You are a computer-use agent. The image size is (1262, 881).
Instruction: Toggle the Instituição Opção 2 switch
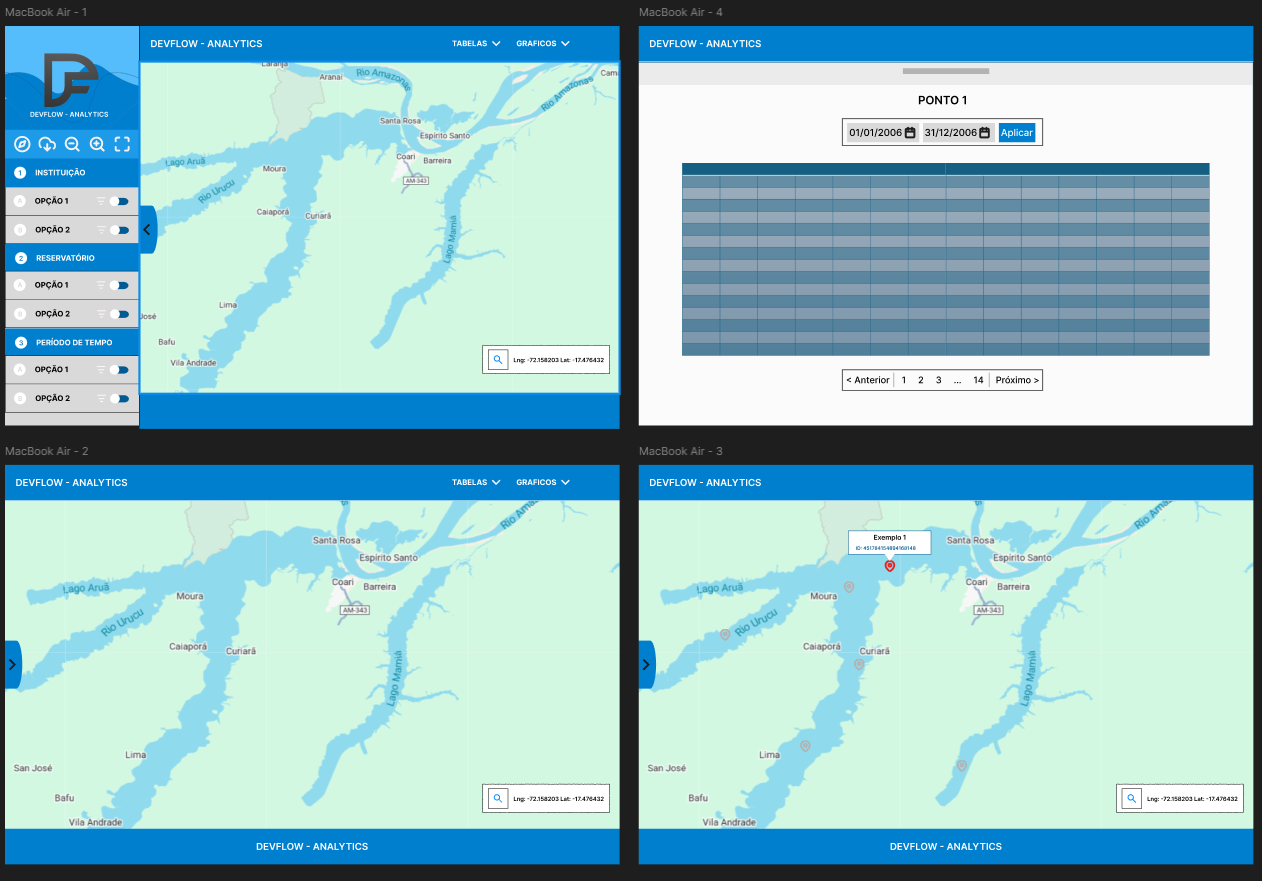pyautogui.click(x=120, y=230)
